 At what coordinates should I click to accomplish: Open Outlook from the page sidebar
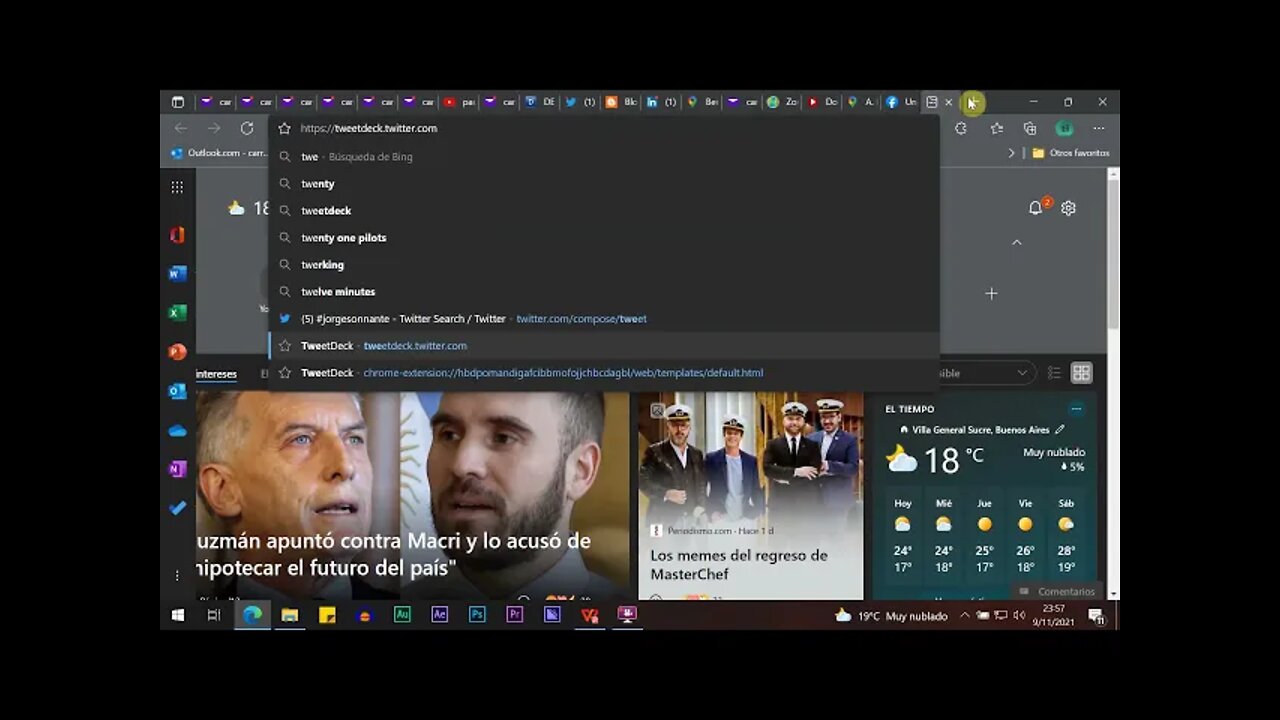pos(177,391)
